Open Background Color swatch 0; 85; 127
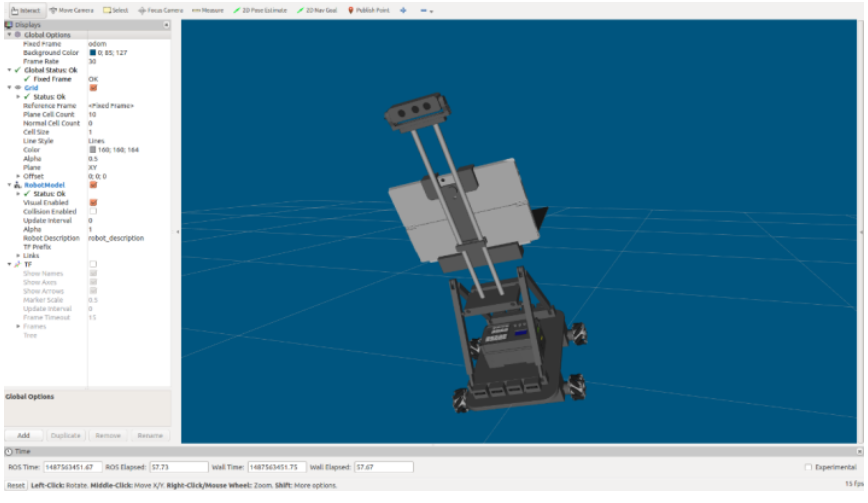868x503 pixels. (x=93, y=53)
